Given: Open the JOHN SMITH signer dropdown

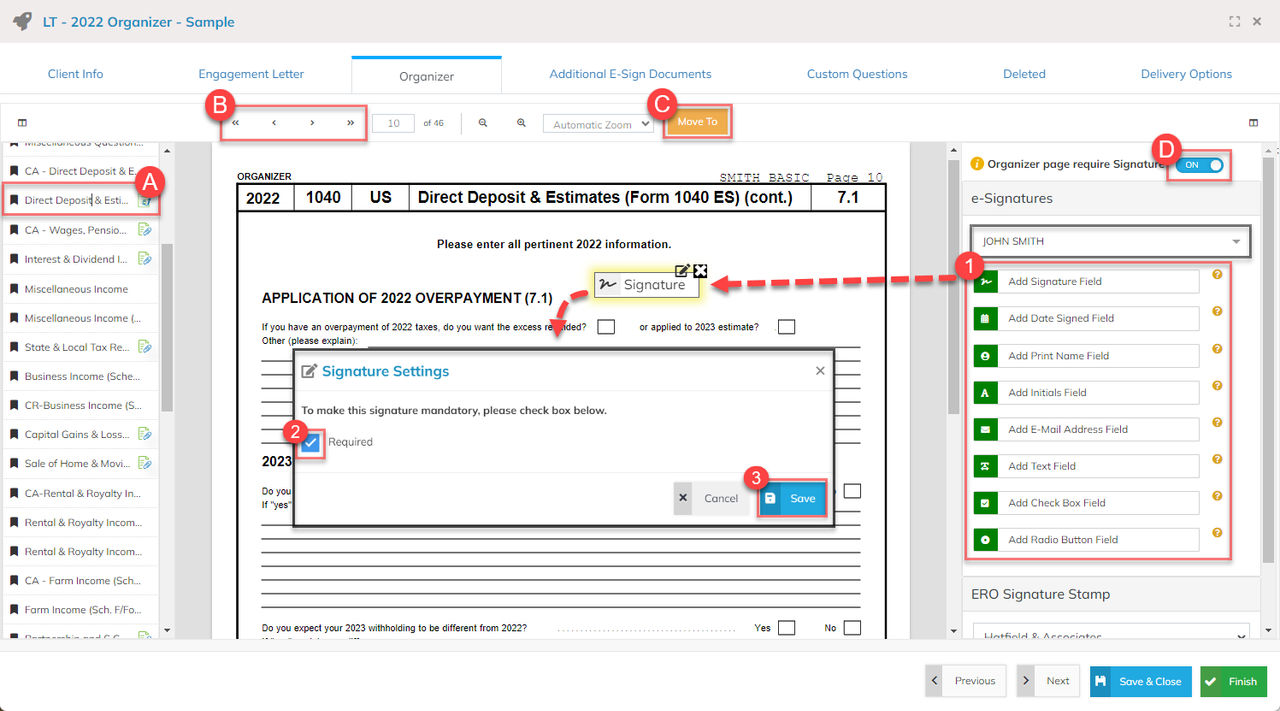Looking at the screenshot, I should (1110, 241).
